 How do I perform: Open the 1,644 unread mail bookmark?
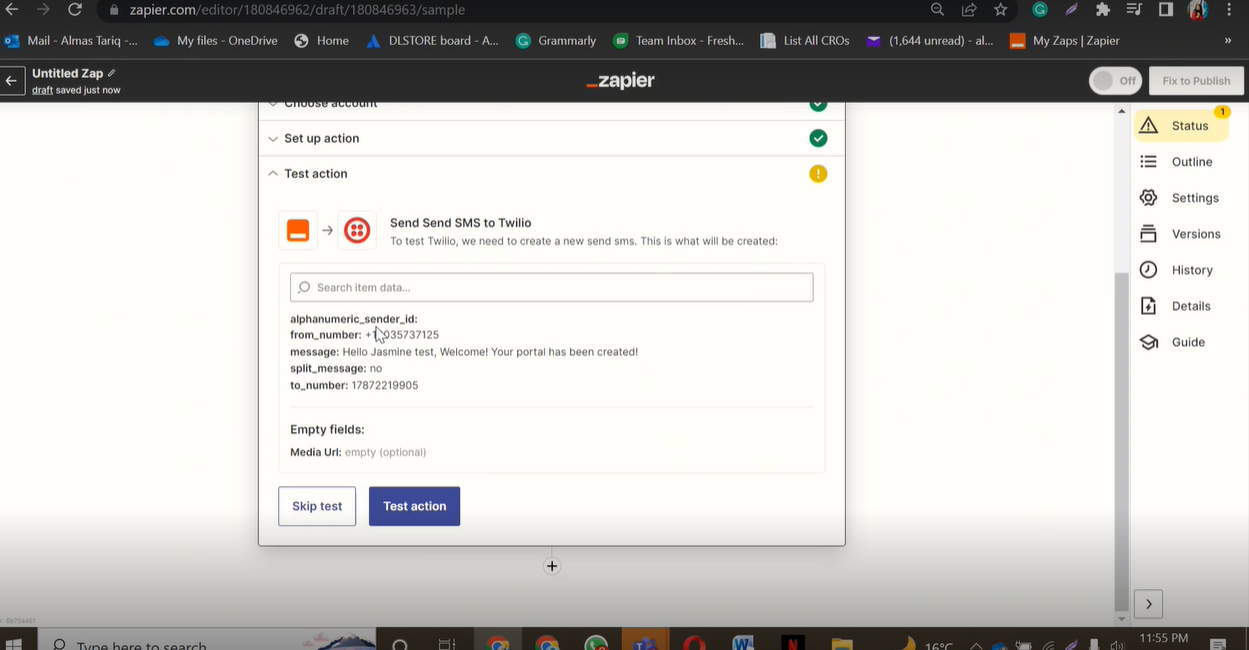pos(930,41)
